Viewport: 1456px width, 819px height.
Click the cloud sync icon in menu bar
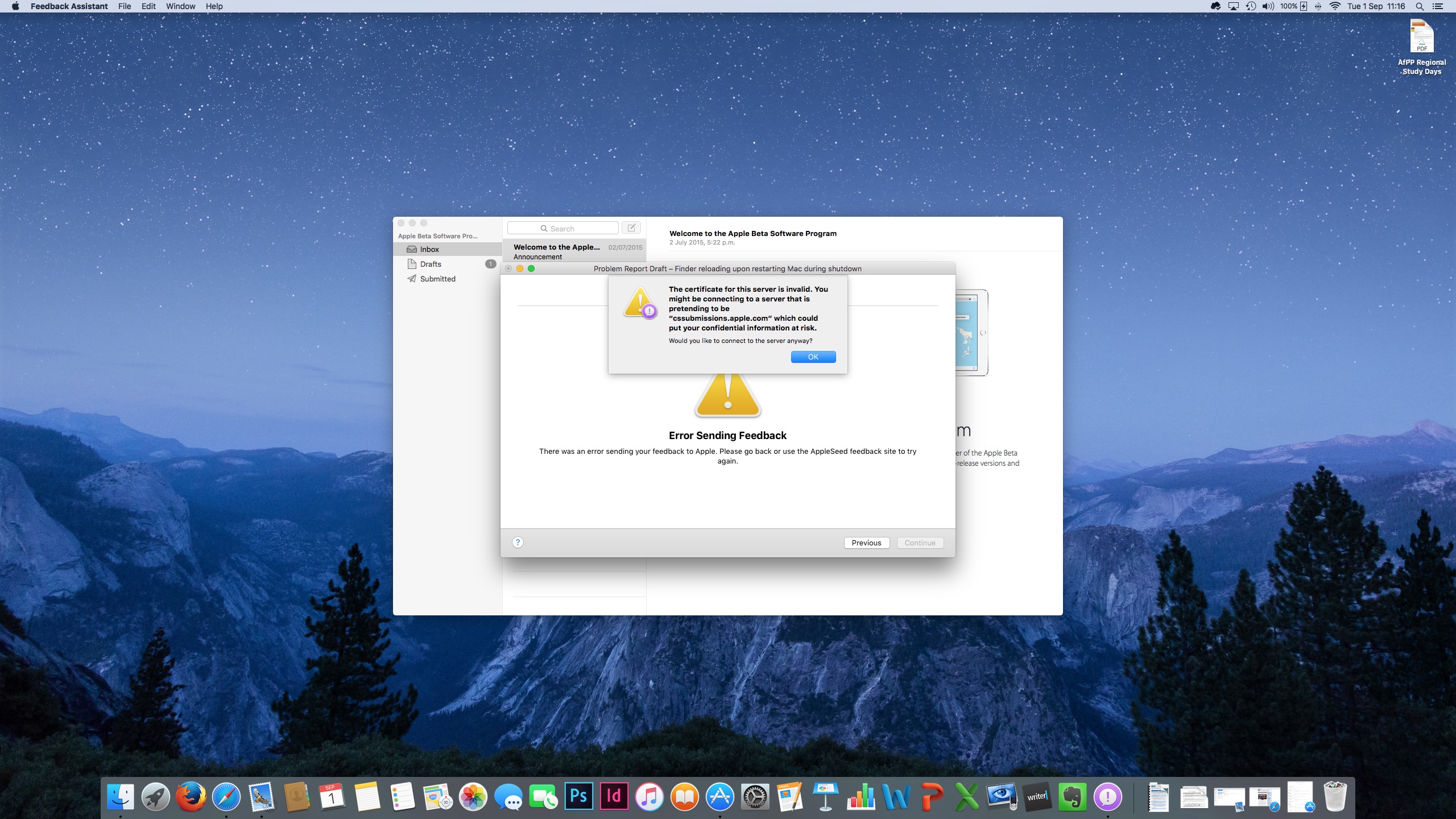point(1216,6)
